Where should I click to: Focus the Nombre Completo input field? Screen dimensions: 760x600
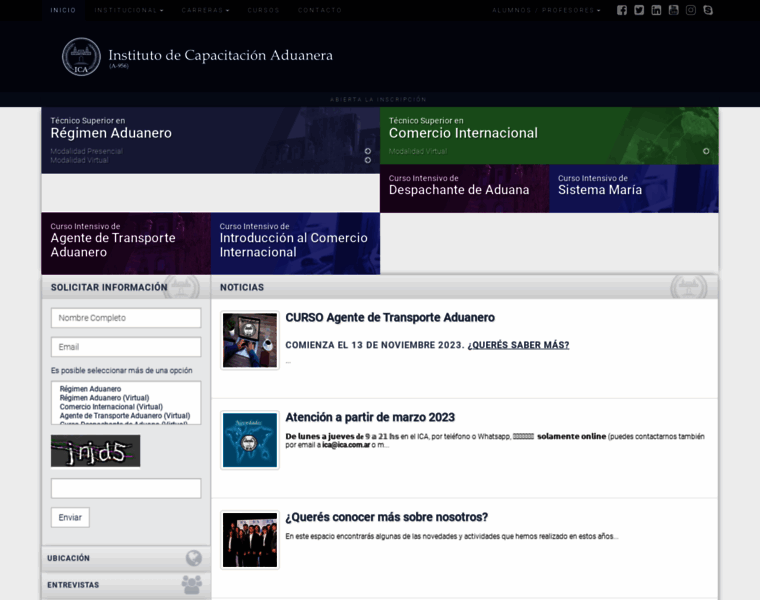pyautogui.click(x=126, y=318)
